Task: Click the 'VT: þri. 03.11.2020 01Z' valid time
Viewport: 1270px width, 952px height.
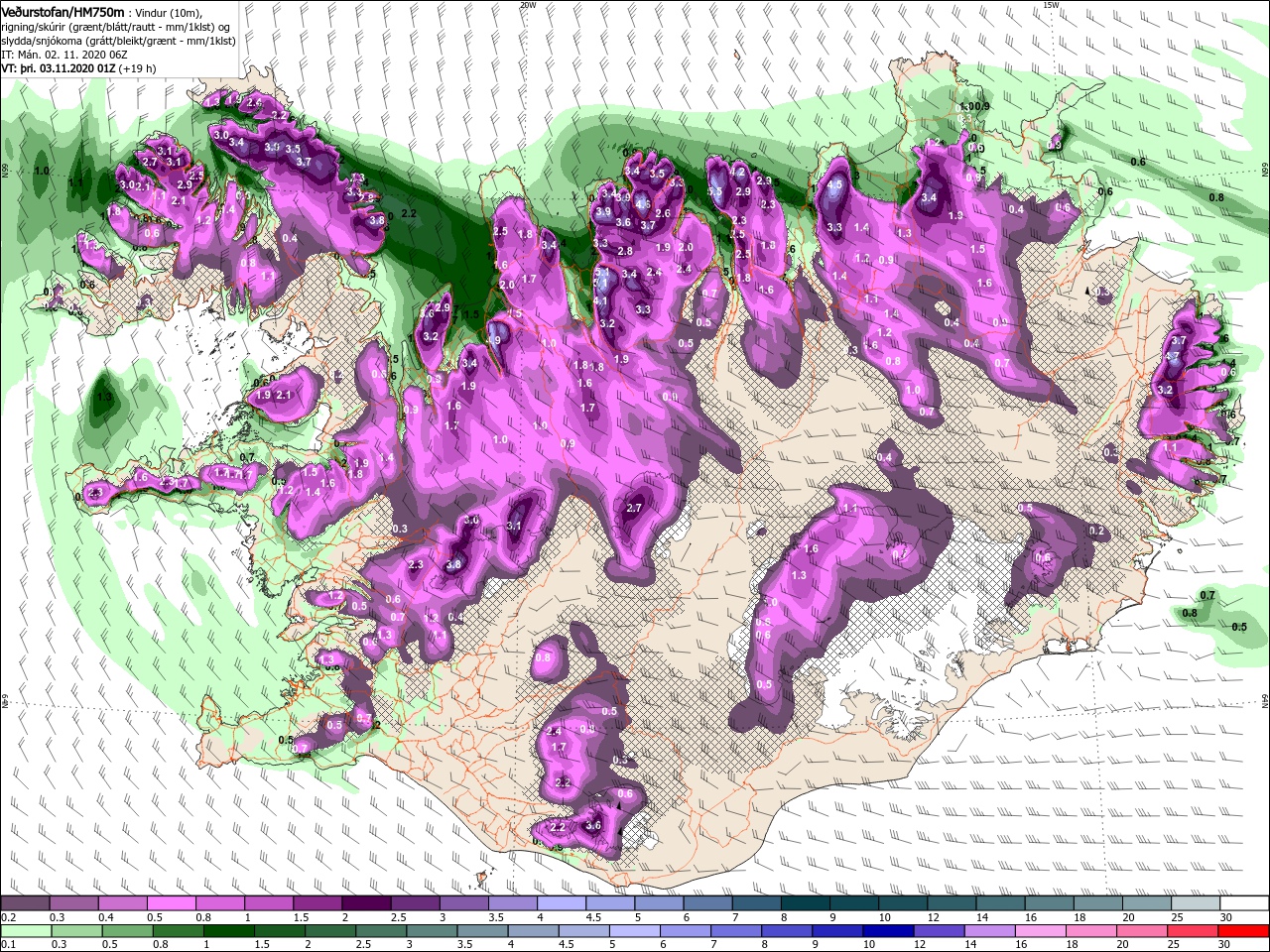Action: point(58,67)
